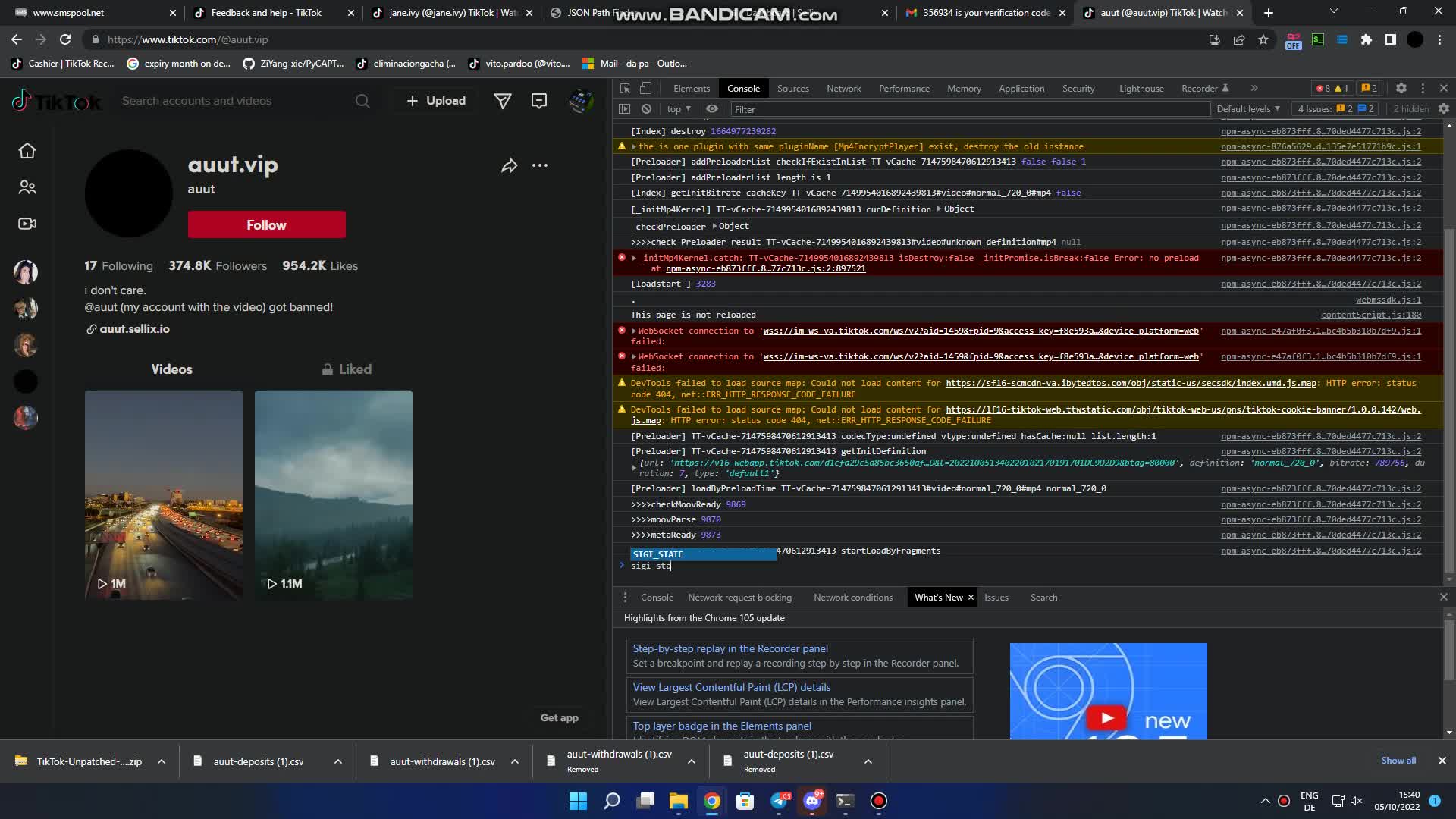Select the Liked tab on the profile

tap(347, 369)
